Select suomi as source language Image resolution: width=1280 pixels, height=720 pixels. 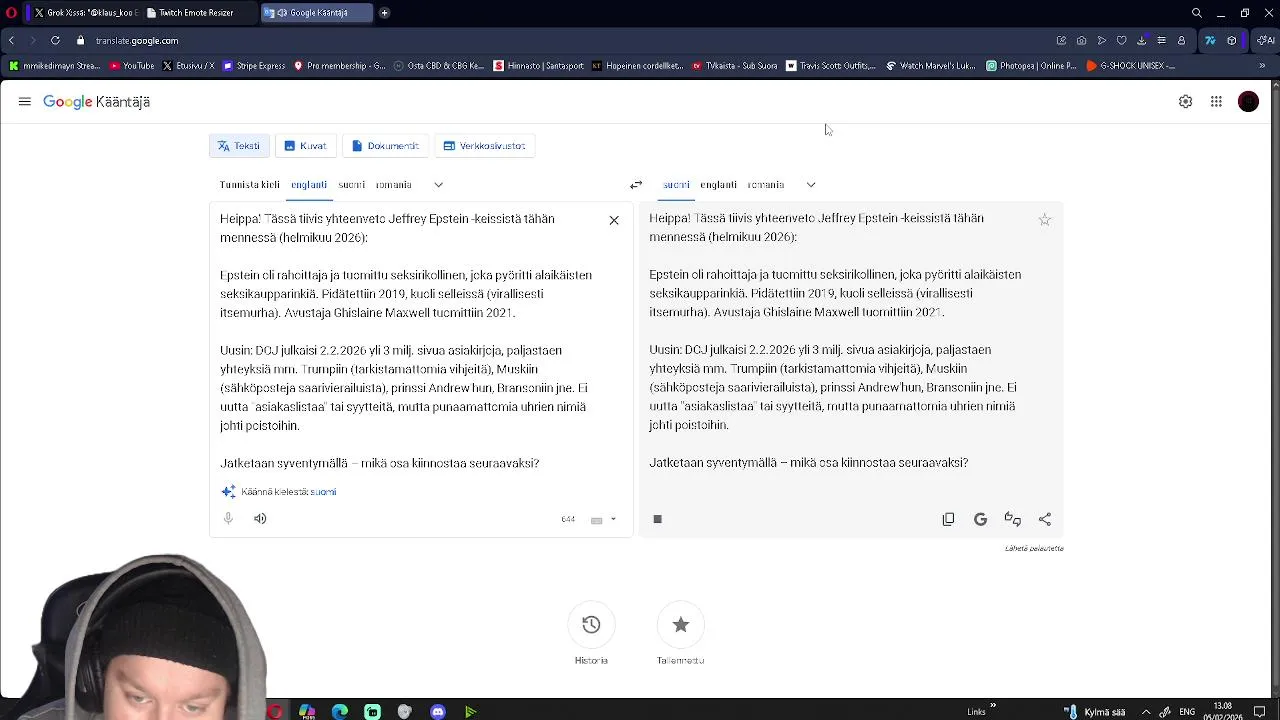(x=351, y=185)
